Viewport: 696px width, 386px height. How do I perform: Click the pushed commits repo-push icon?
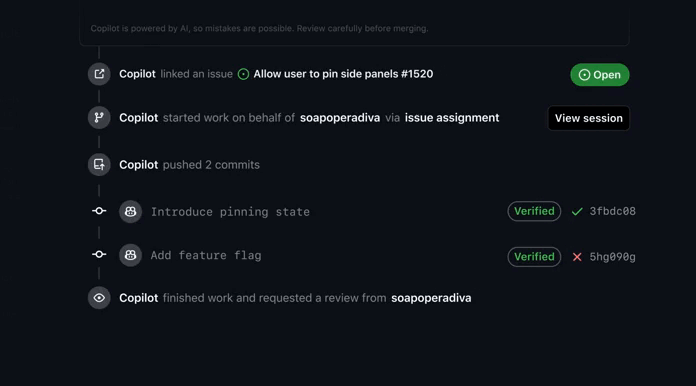coord(99,165)
